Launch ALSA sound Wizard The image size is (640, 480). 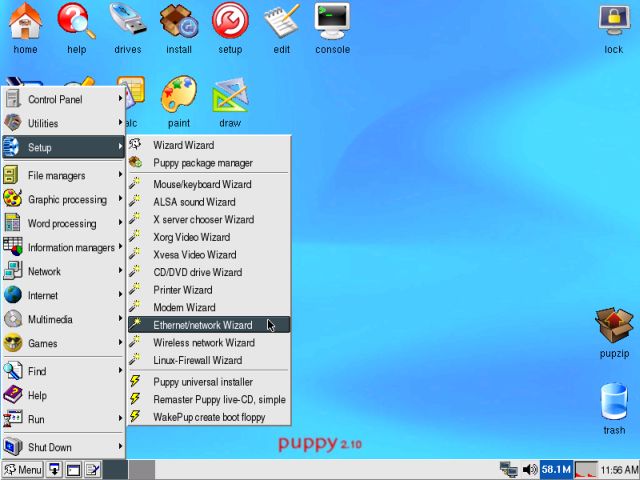coord(209,202)
